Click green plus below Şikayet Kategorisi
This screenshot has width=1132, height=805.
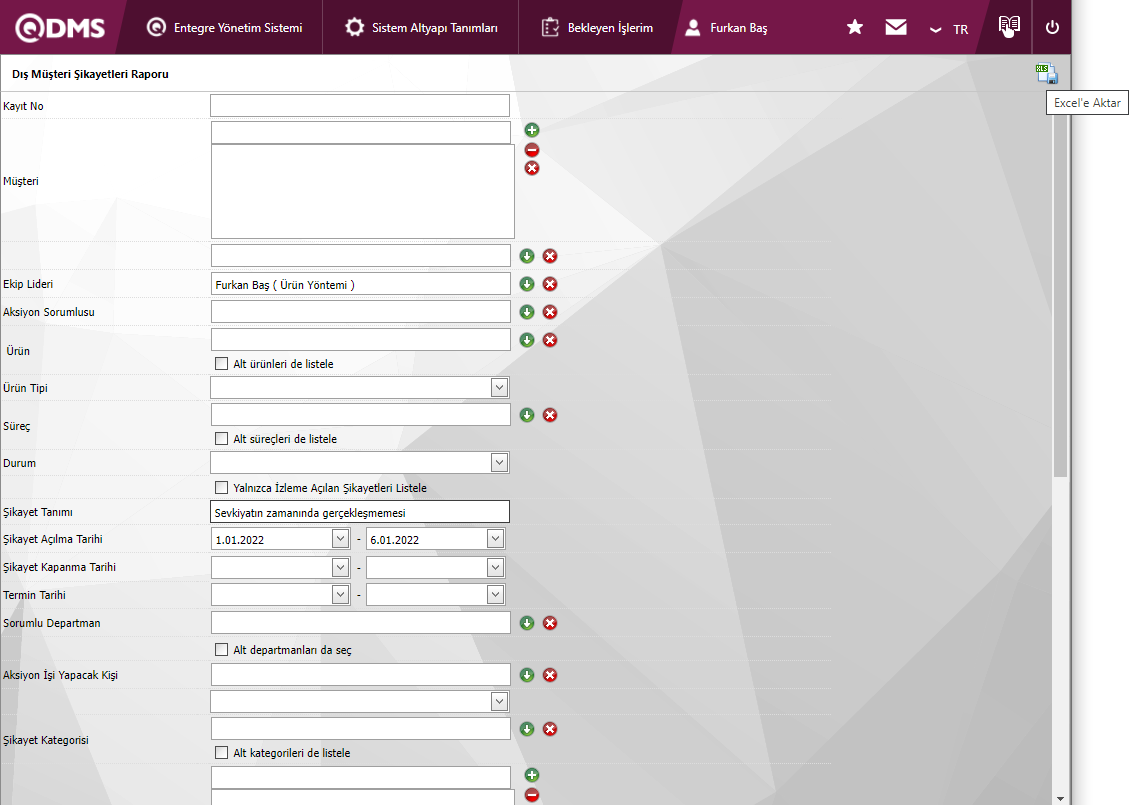(532, 775)
